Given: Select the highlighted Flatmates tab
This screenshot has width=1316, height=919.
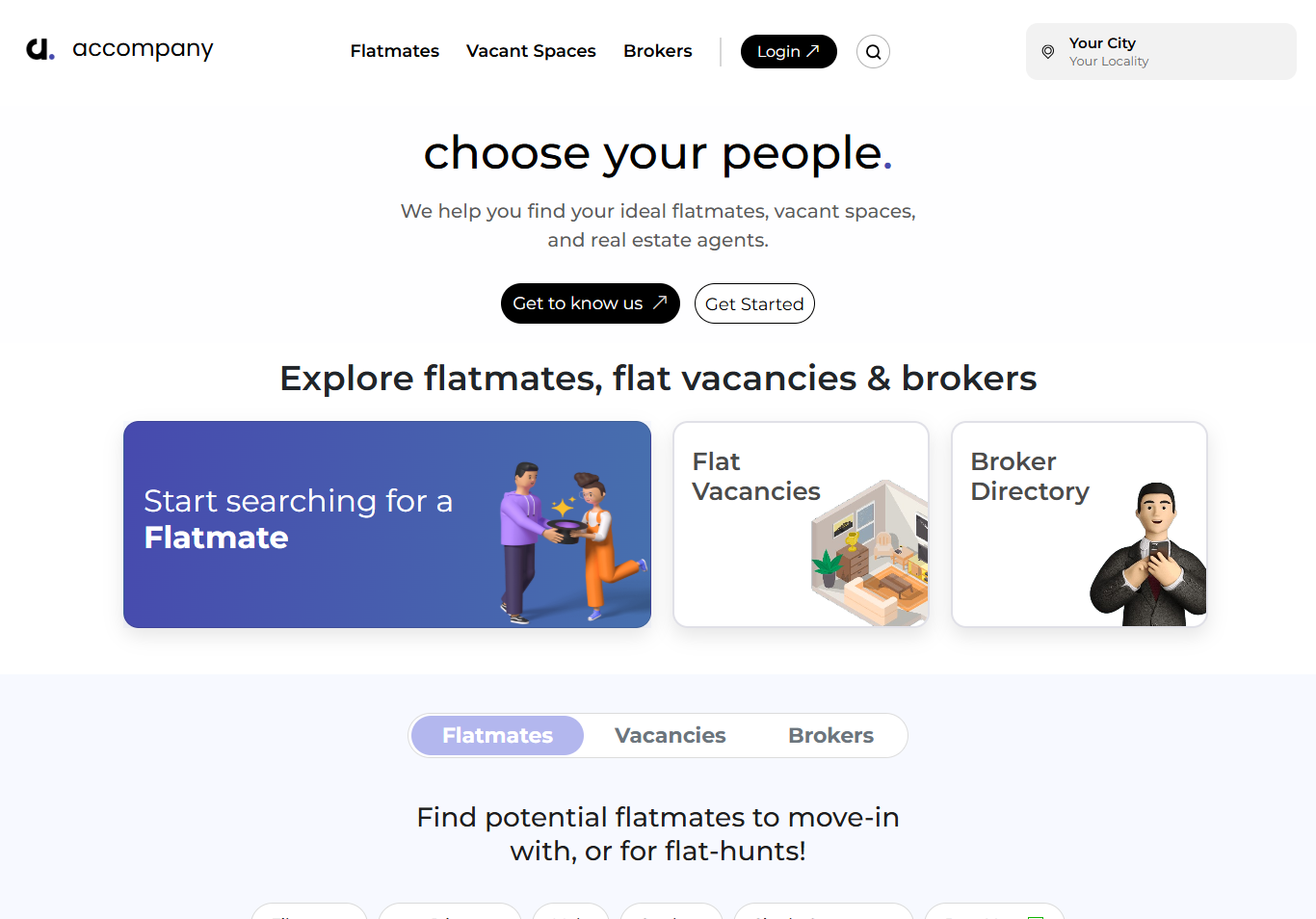Looking at the screenshot, I should click(x=497, y=736).
